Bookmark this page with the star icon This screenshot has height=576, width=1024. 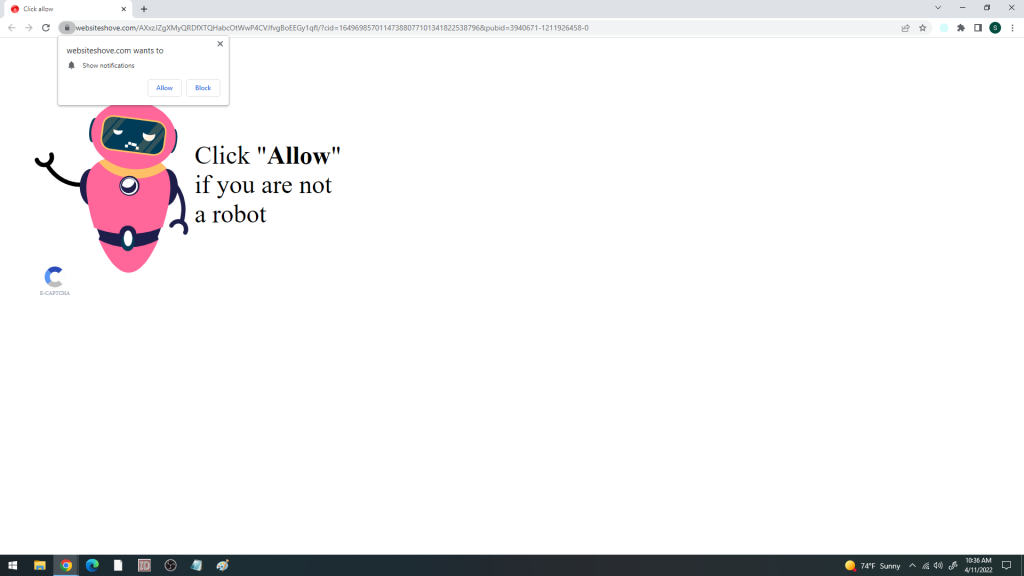921,28
